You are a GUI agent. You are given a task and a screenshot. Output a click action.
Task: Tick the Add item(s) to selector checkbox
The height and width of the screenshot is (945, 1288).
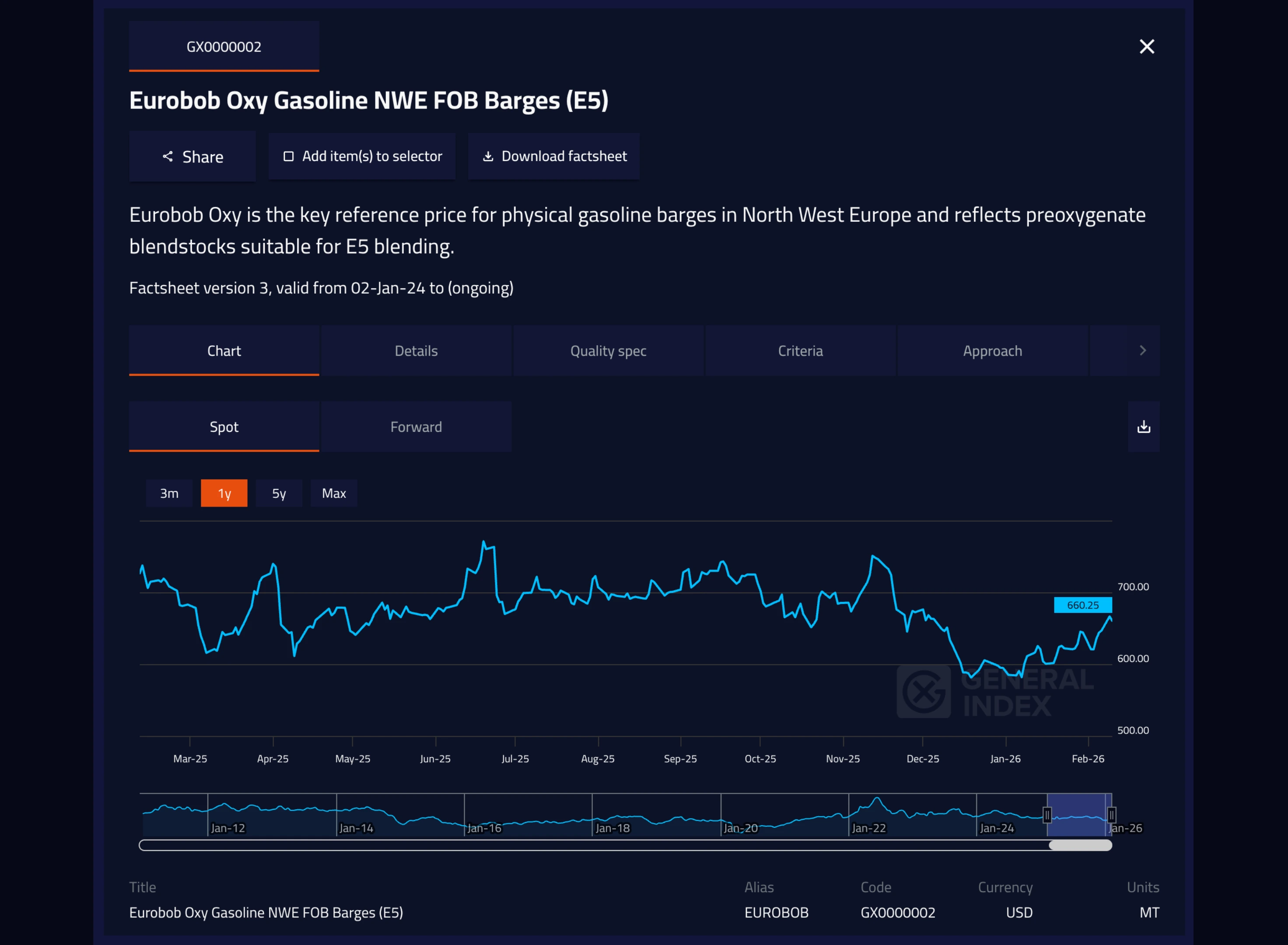(289, 156)
